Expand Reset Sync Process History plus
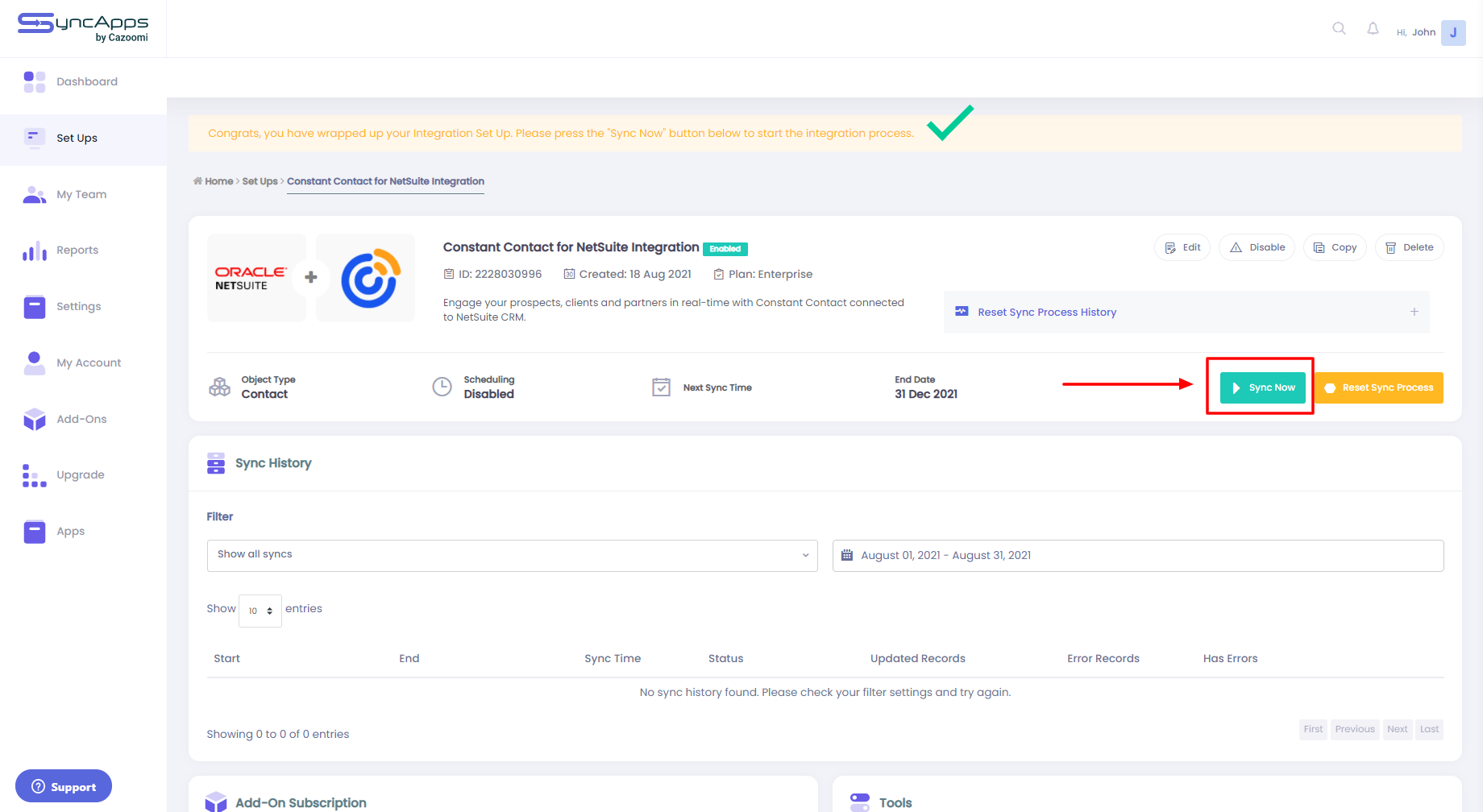This screenshot has height=812, width=1483. pyautogui.click(x=1414, y=312)
